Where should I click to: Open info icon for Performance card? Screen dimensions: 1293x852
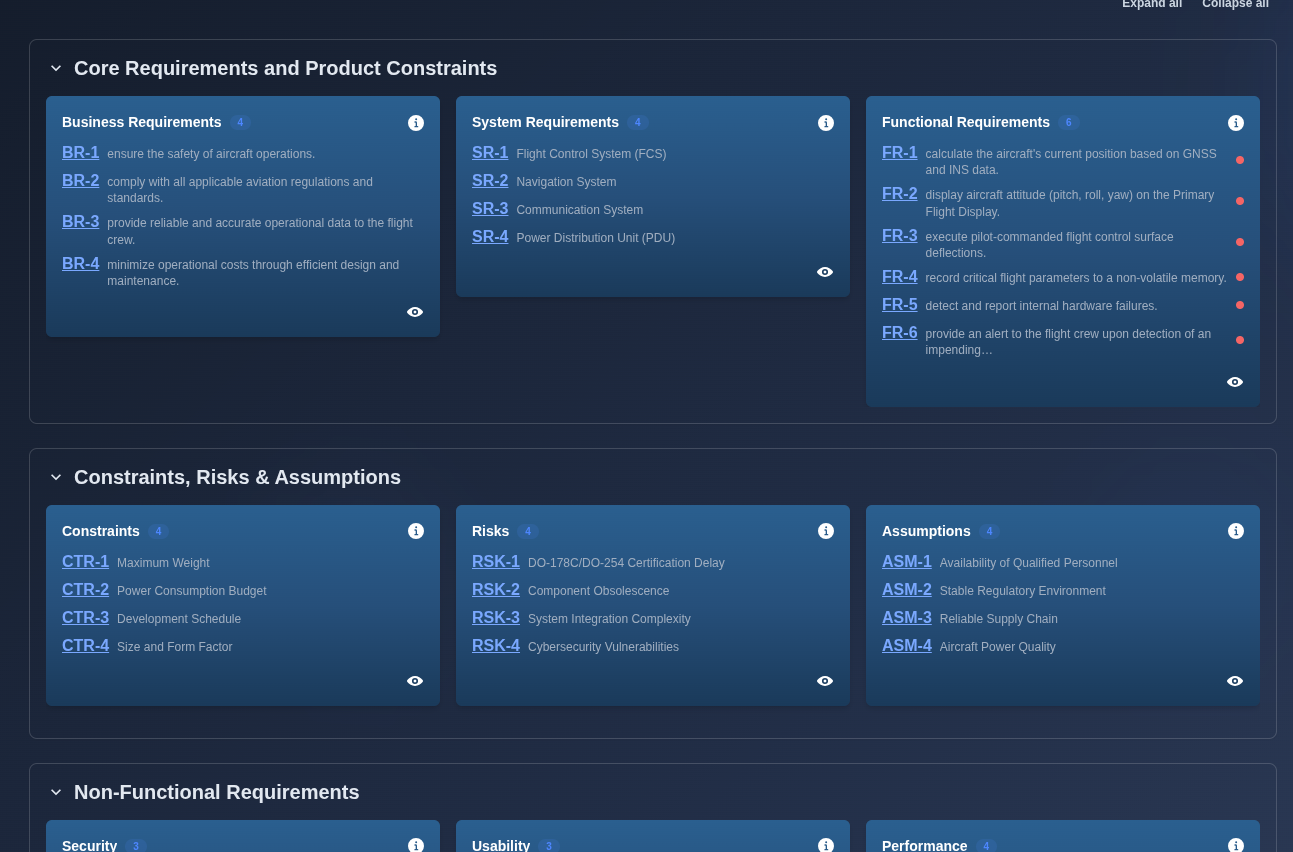click(1236, 845)
